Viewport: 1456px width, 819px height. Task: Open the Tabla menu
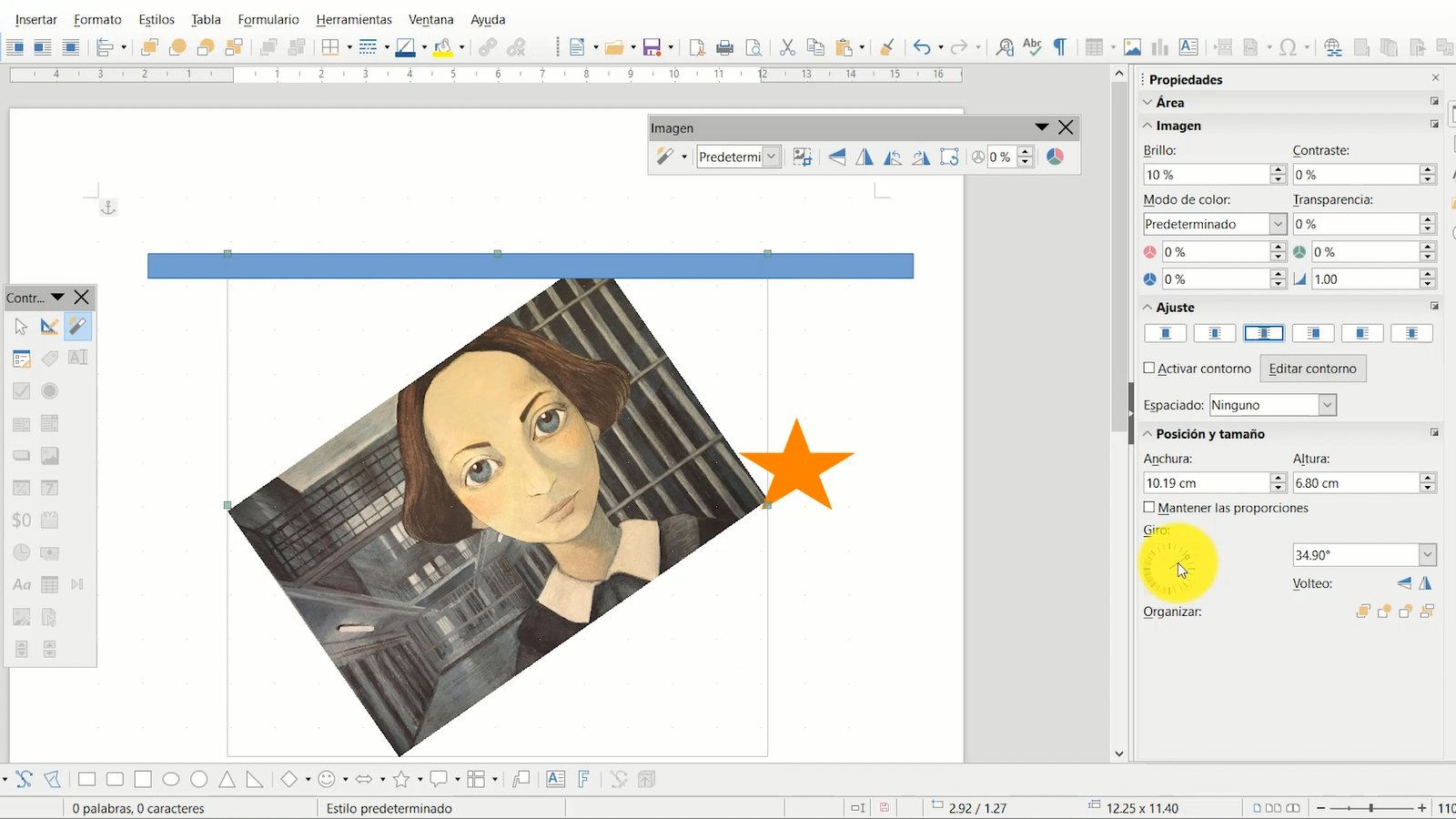[207, 19]
